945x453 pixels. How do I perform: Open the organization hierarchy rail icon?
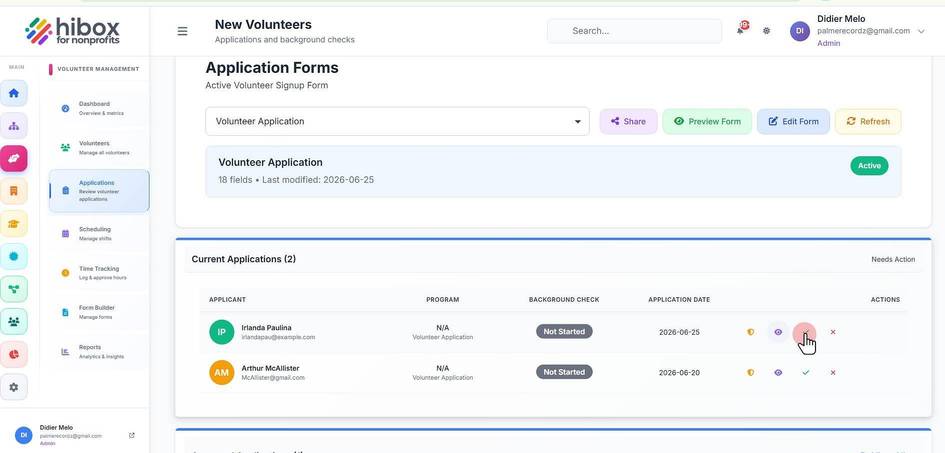coord(14,126)
